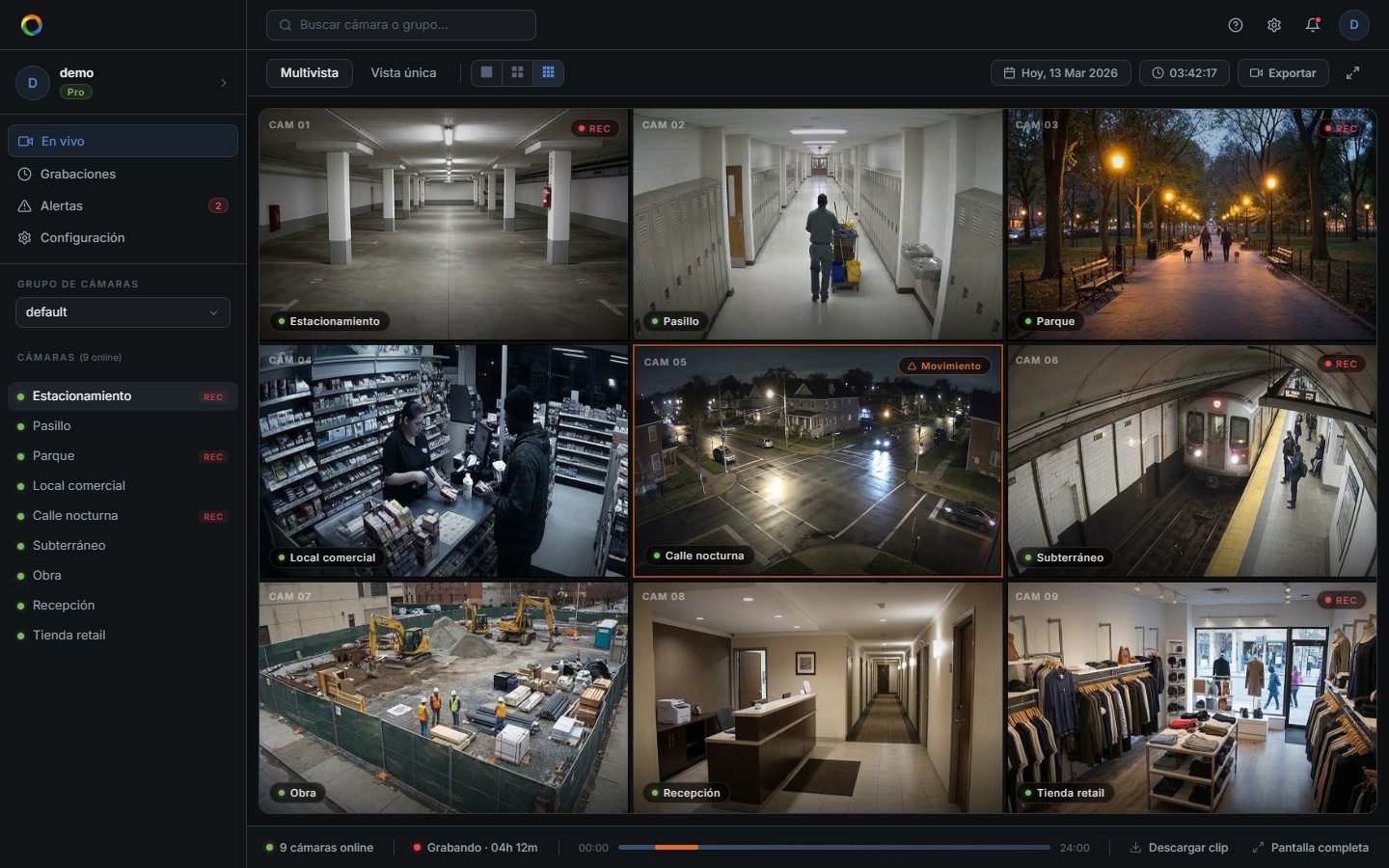Open the notifications bell
Image resolution: width=1389 pixels, height=868 pixels.
point(1312,25)
